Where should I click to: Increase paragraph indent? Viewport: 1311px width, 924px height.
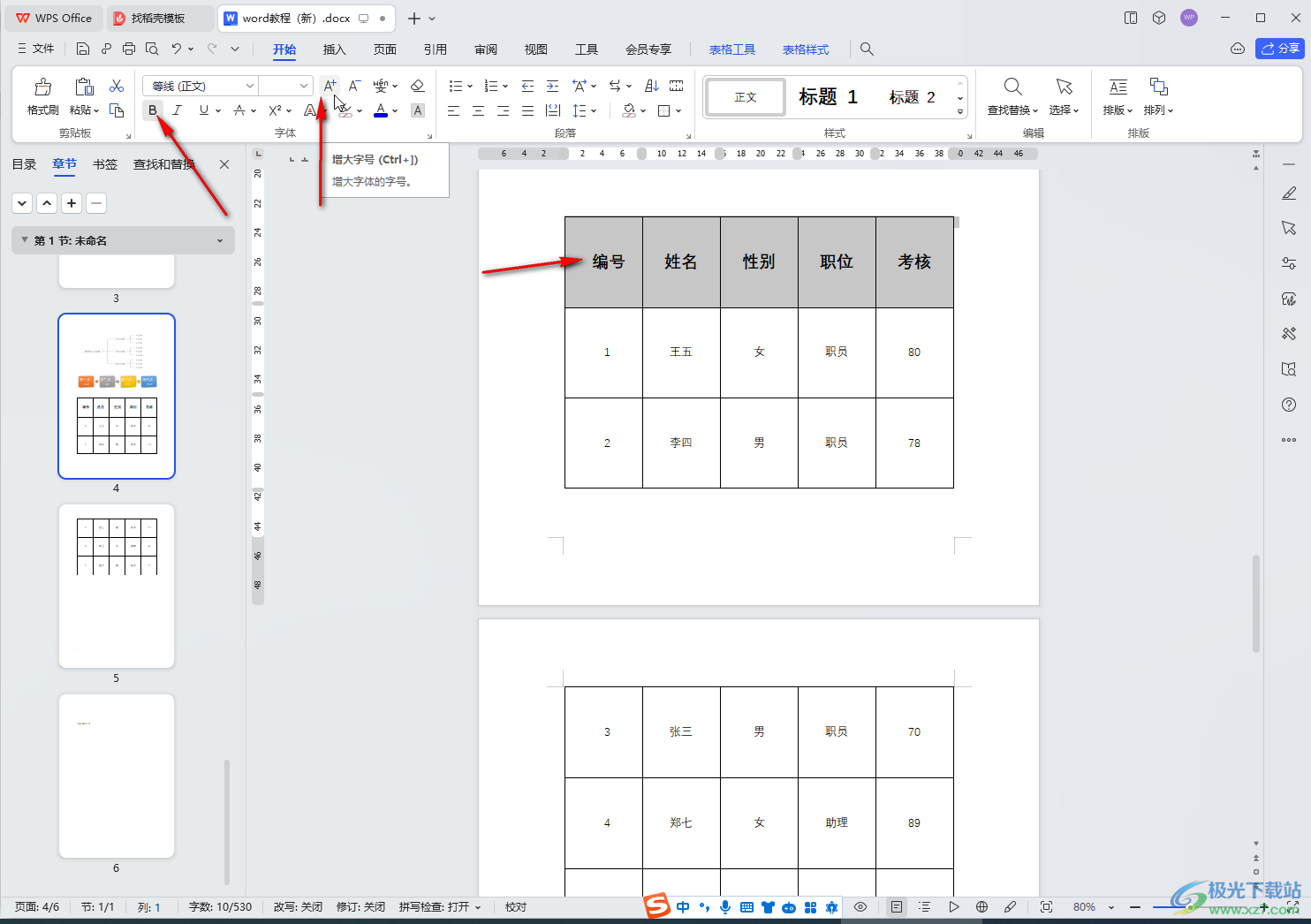coord(552,86)
